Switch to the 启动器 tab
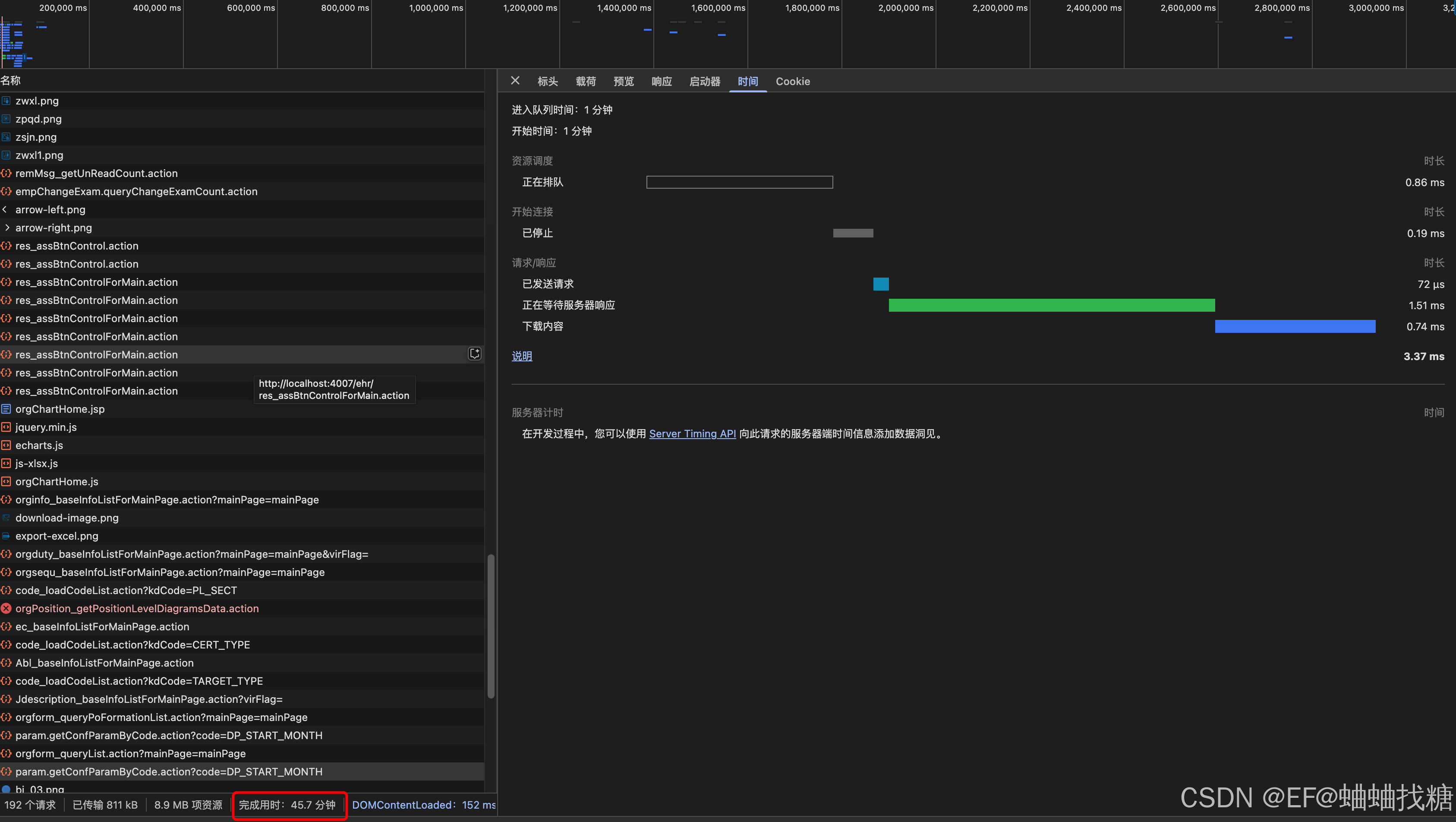The image size is (1456, 822). click(x=704, y=82)
